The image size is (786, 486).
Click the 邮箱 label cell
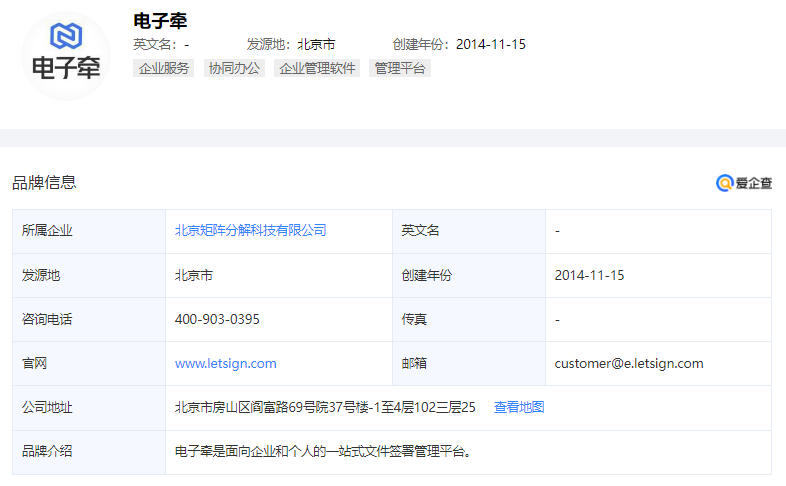(469, 363)
